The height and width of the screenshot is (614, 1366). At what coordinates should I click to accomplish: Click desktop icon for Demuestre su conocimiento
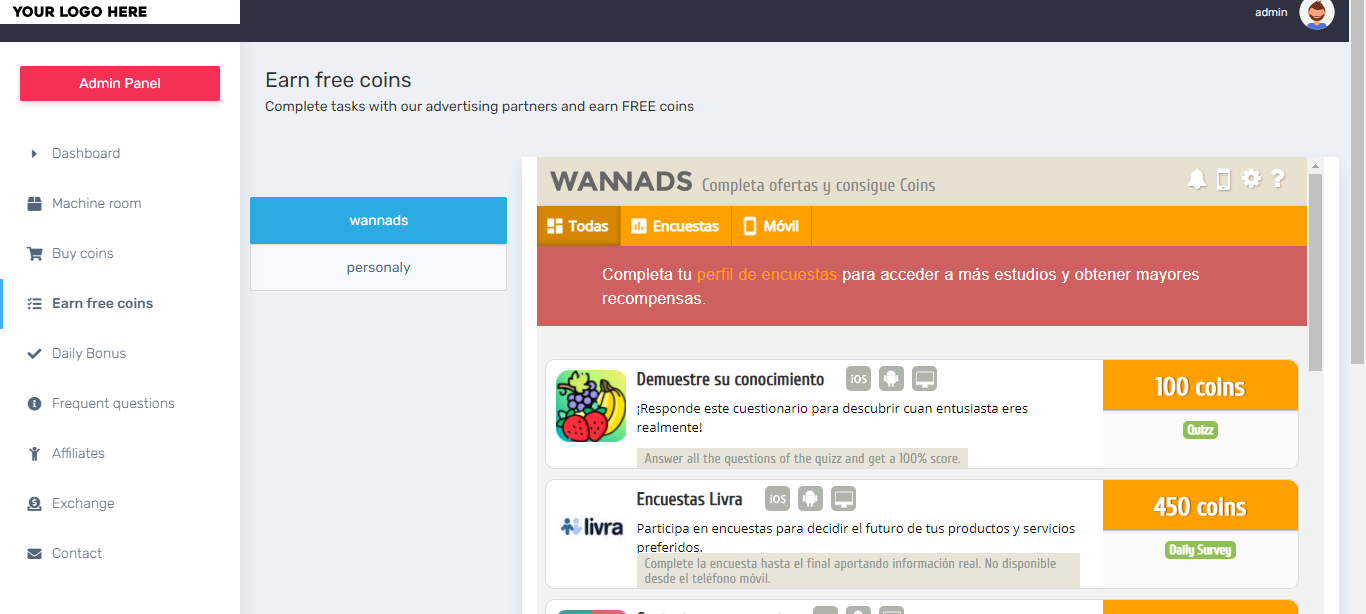924,379
